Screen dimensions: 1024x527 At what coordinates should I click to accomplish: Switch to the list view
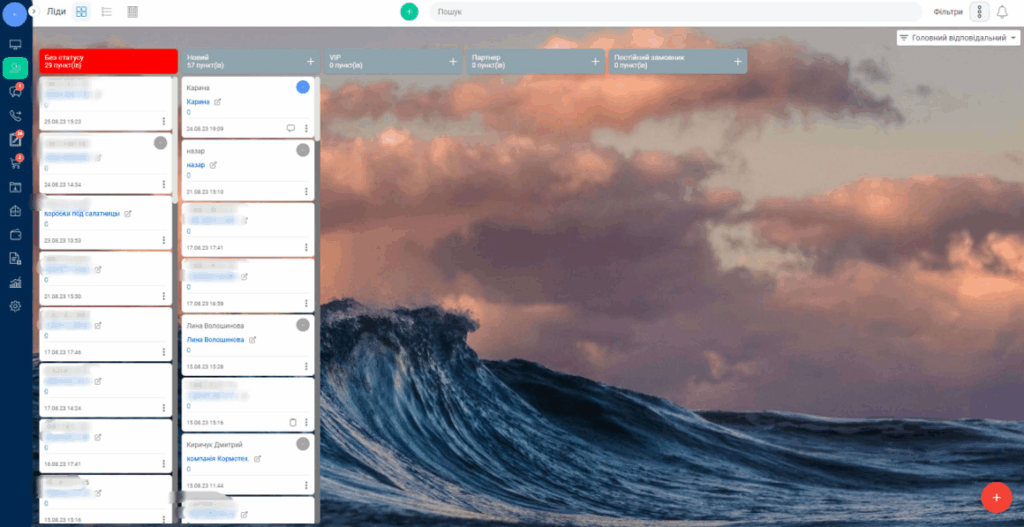pyautogui.click(x=107, y=12)
